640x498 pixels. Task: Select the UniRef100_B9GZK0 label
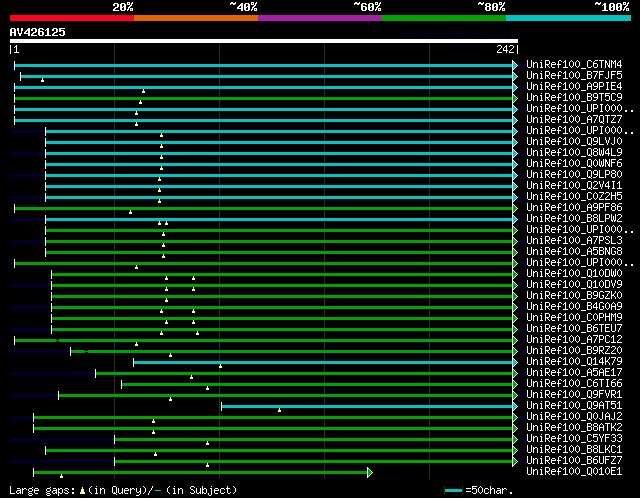coord(574,296)
